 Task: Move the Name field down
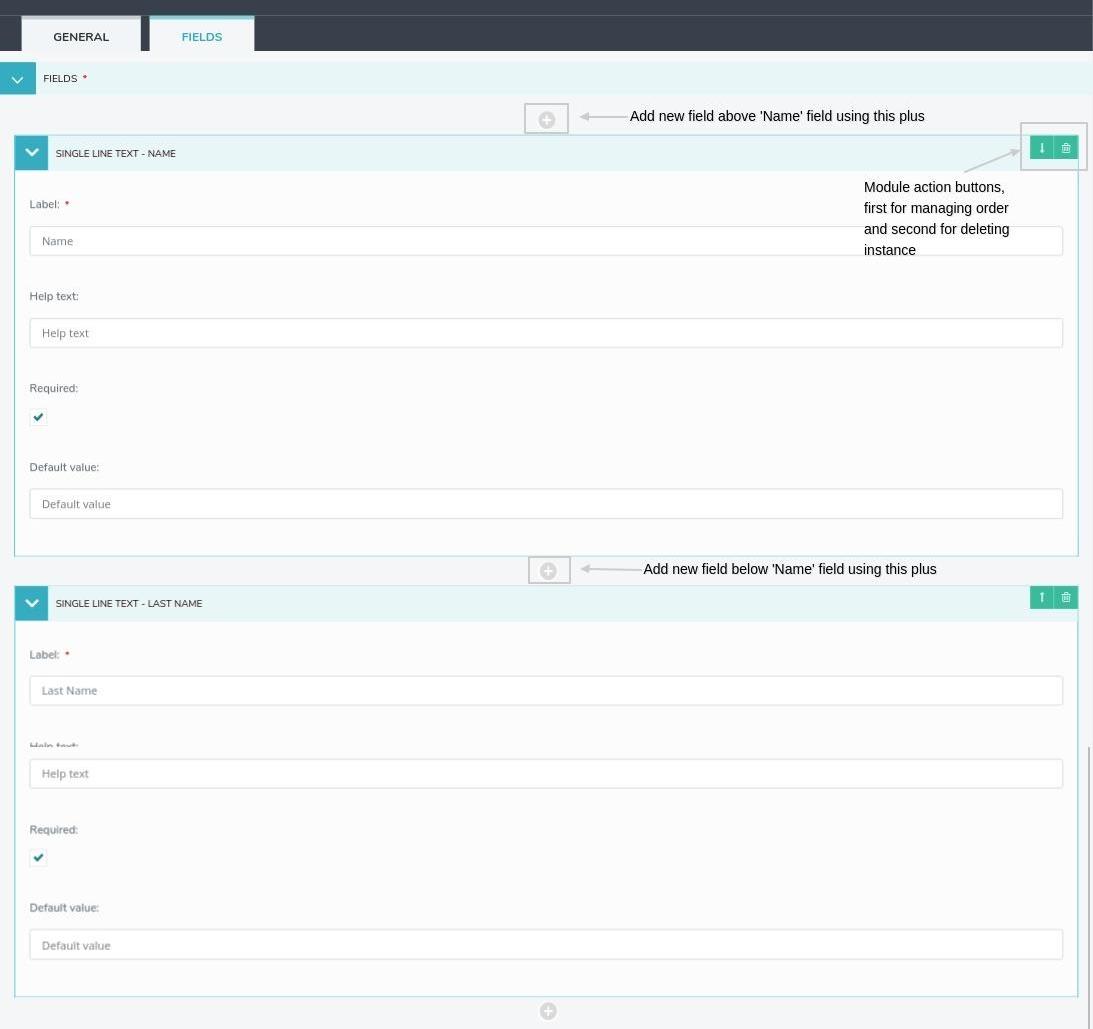tap(1041, 148)
